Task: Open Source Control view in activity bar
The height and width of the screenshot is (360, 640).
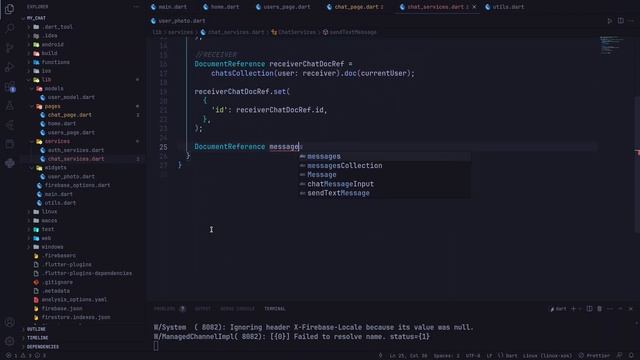Action: point(9,48)
